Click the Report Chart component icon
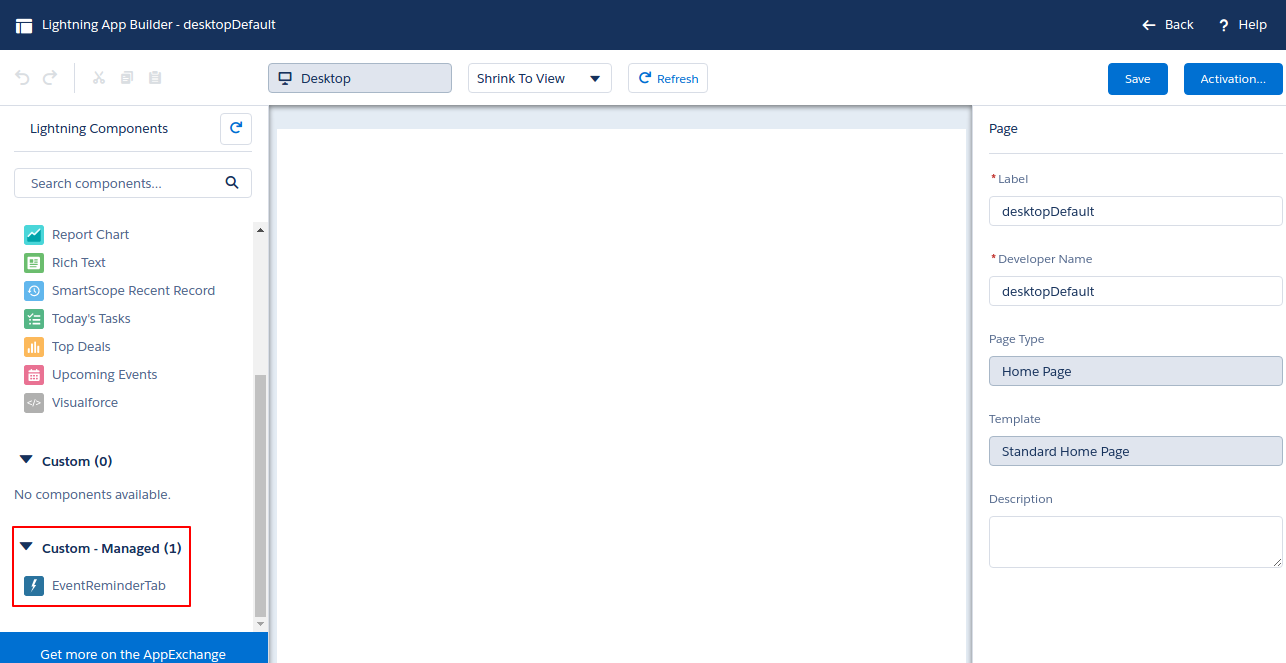The width and height of the screenshot is (1286, 663). [x=34, y=235]
